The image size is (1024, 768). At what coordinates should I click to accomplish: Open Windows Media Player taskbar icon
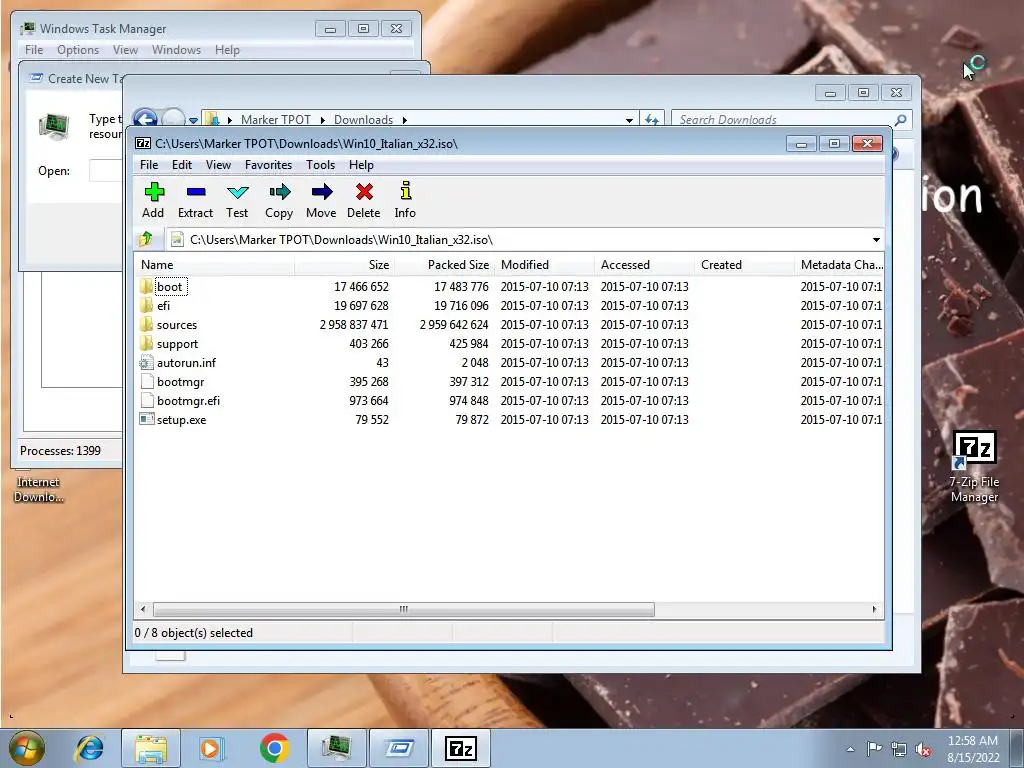[x=212, y=748]
